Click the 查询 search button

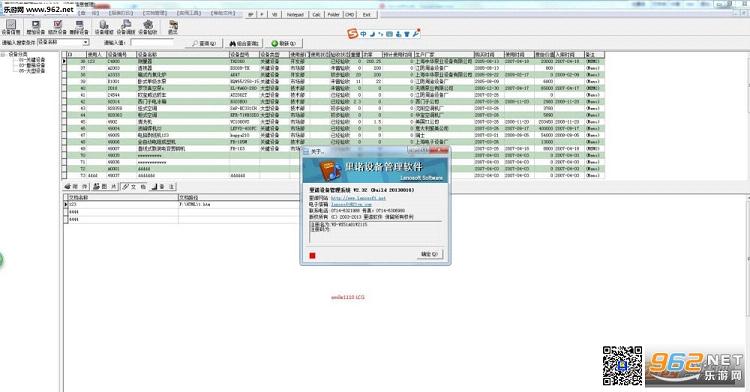point(204,44)
